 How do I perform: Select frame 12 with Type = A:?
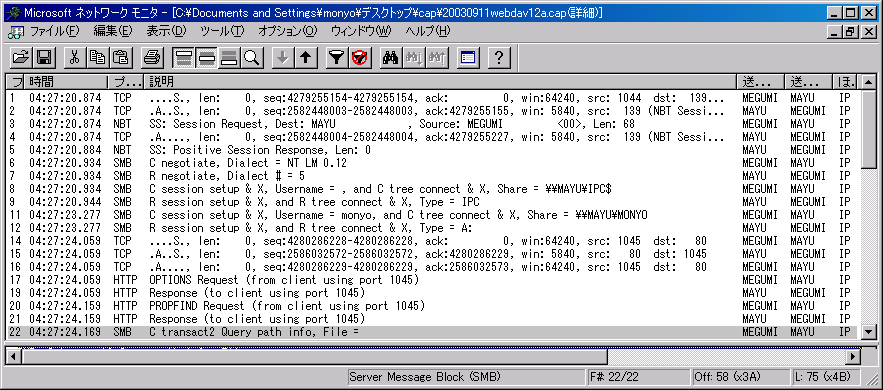coord(431,228)
